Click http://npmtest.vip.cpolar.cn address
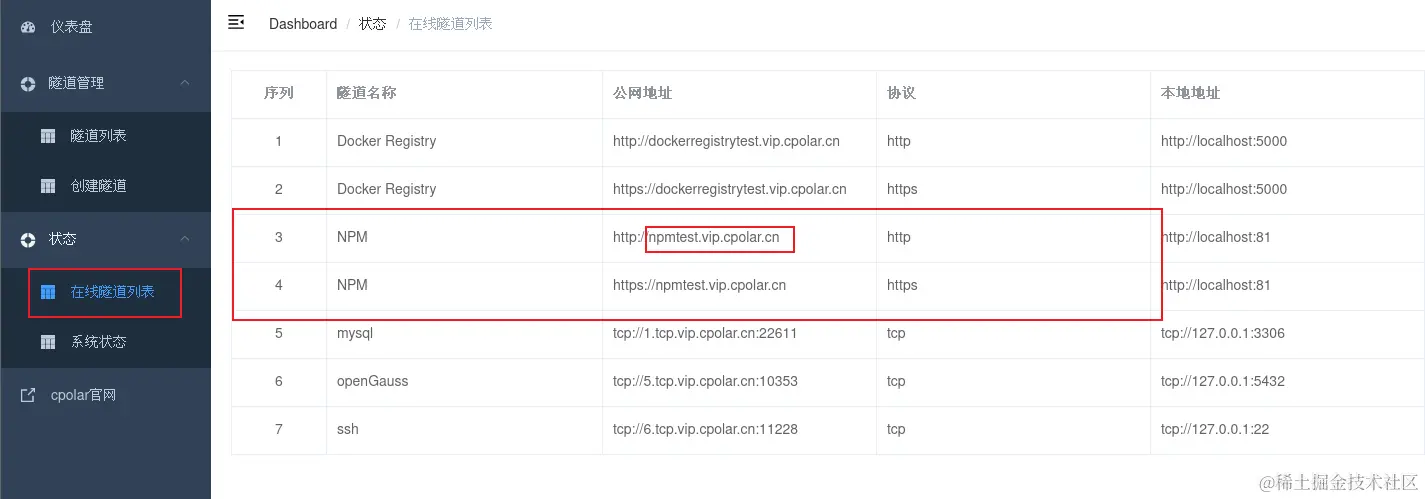This screenshot has width=1425, height=499. point(696,237)
